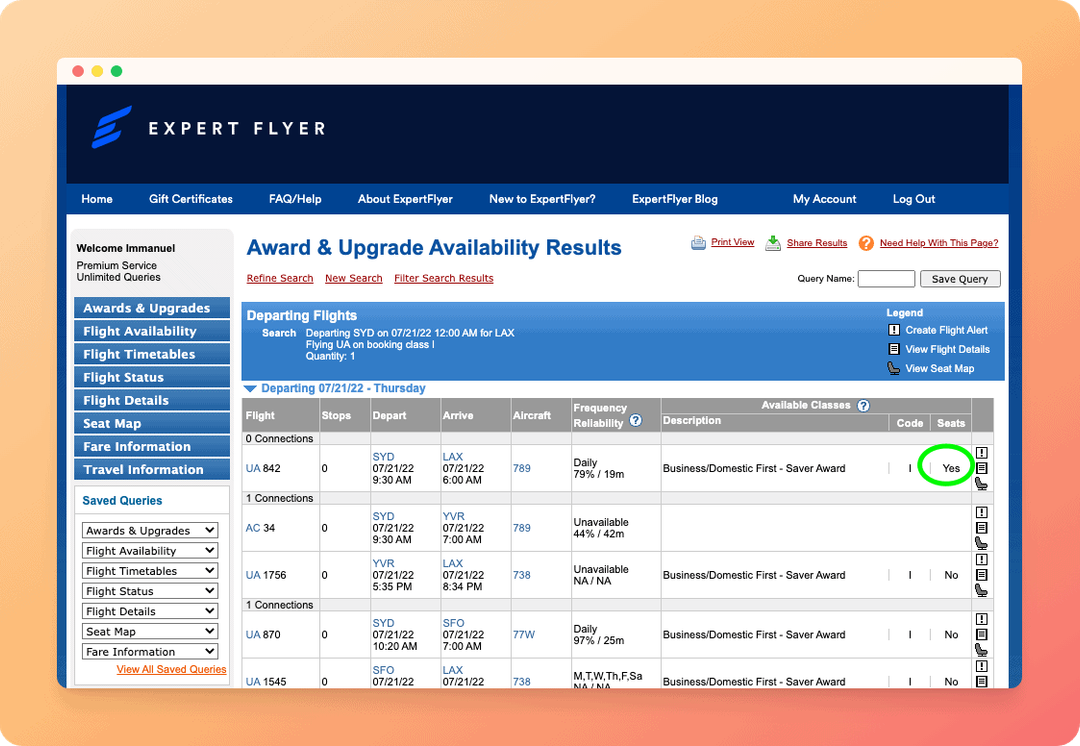Click the Save Query button
1080x746 pixels.
coord(959,278)
